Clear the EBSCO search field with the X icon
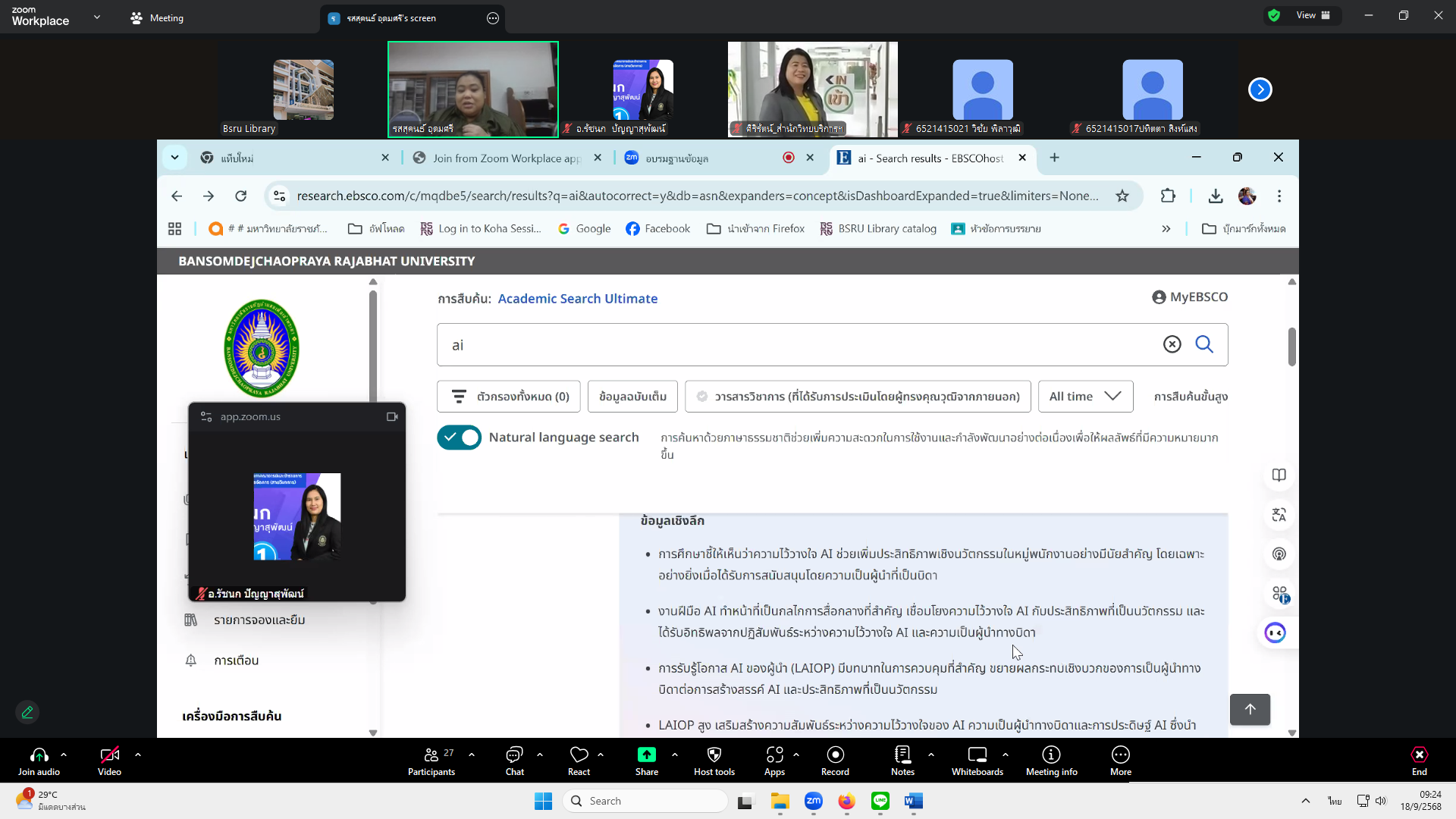Image resolution: width=1456 pixels, height=819 pixels. (1172, 344)
